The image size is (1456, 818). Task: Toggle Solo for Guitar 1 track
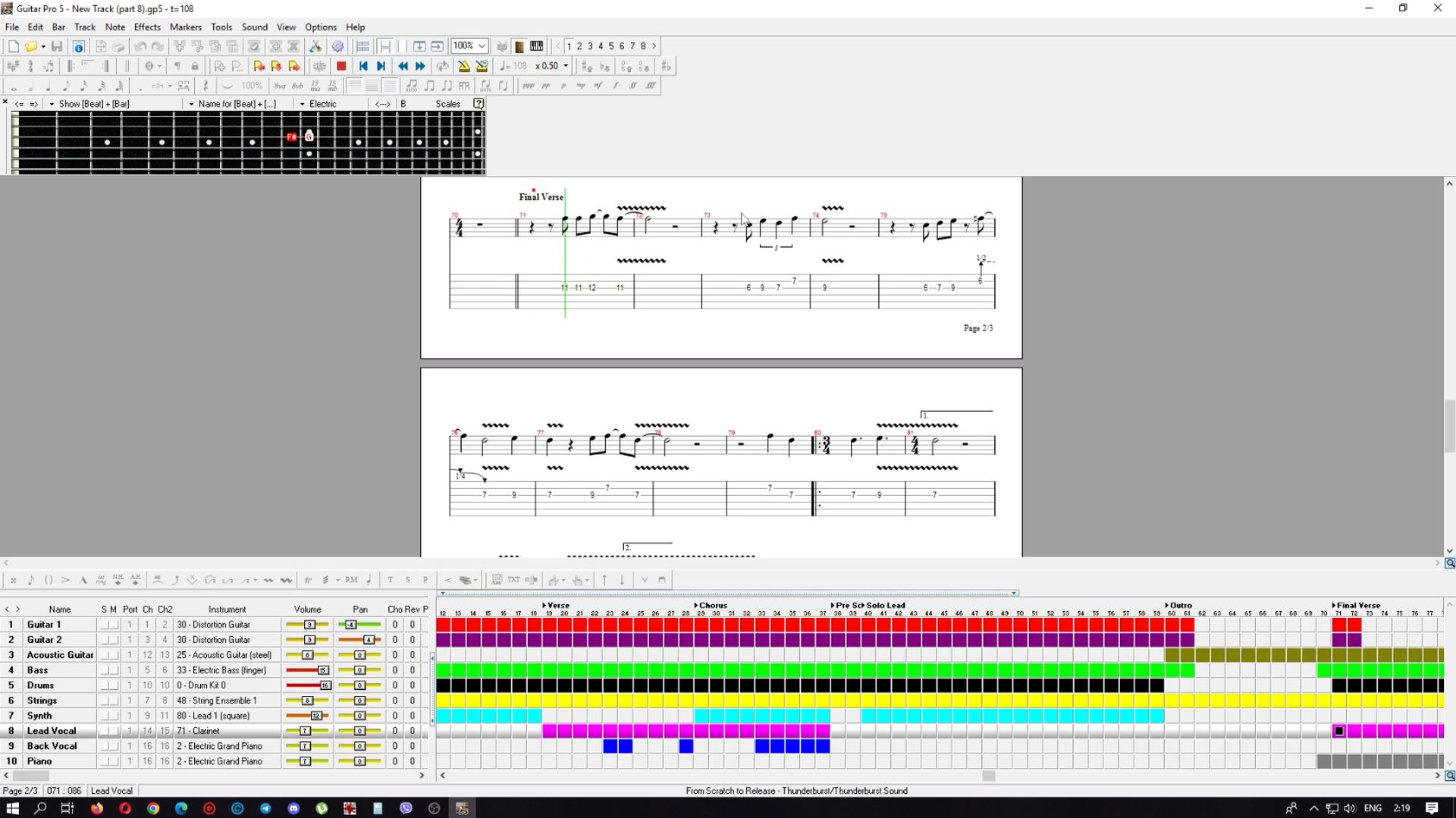pyautogui.click(x=105, y=625)
